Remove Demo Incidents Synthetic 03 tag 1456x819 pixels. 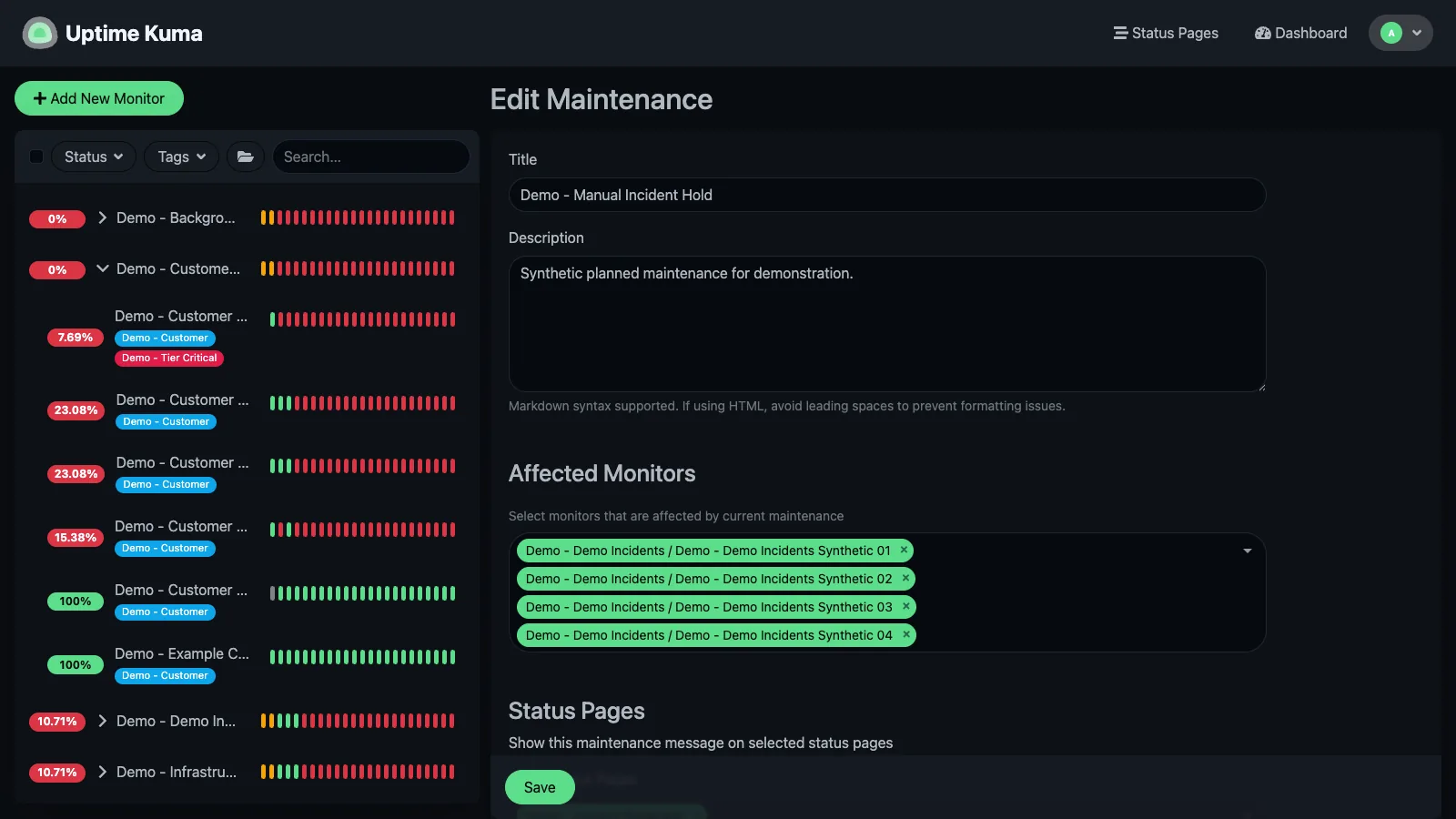(x=905, y=606)
